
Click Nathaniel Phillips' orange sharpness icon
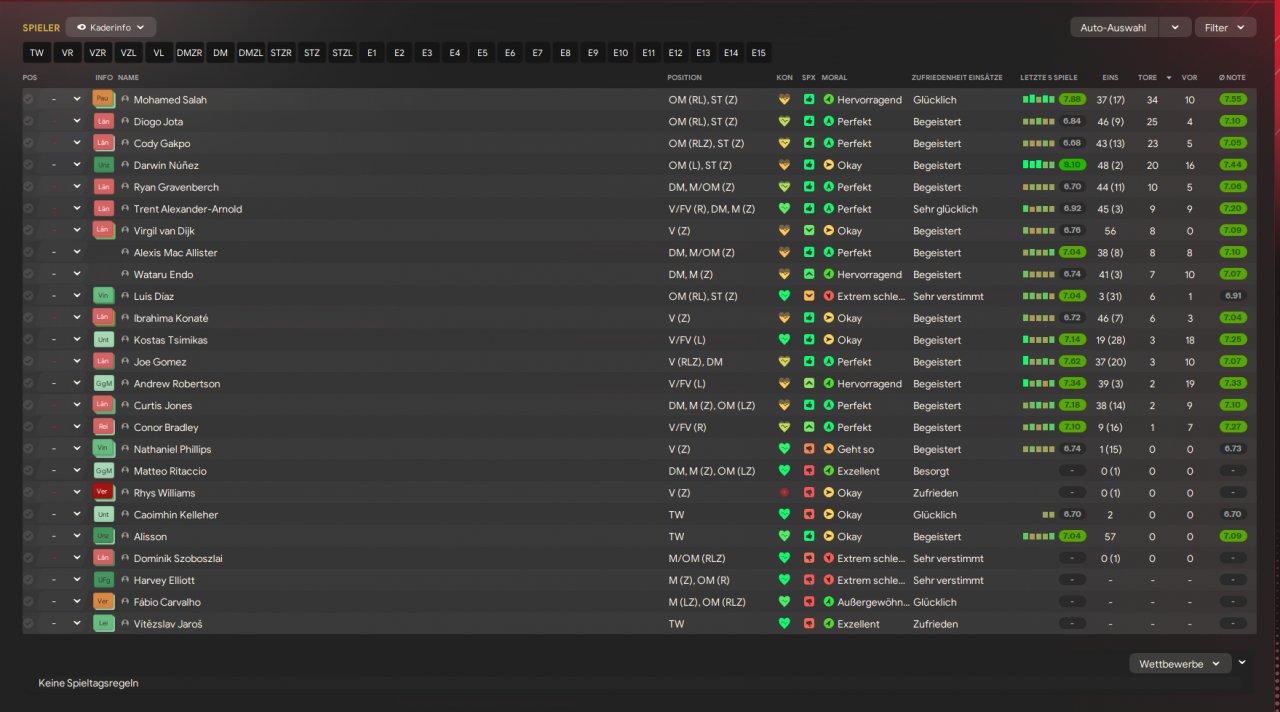point(808,449)
